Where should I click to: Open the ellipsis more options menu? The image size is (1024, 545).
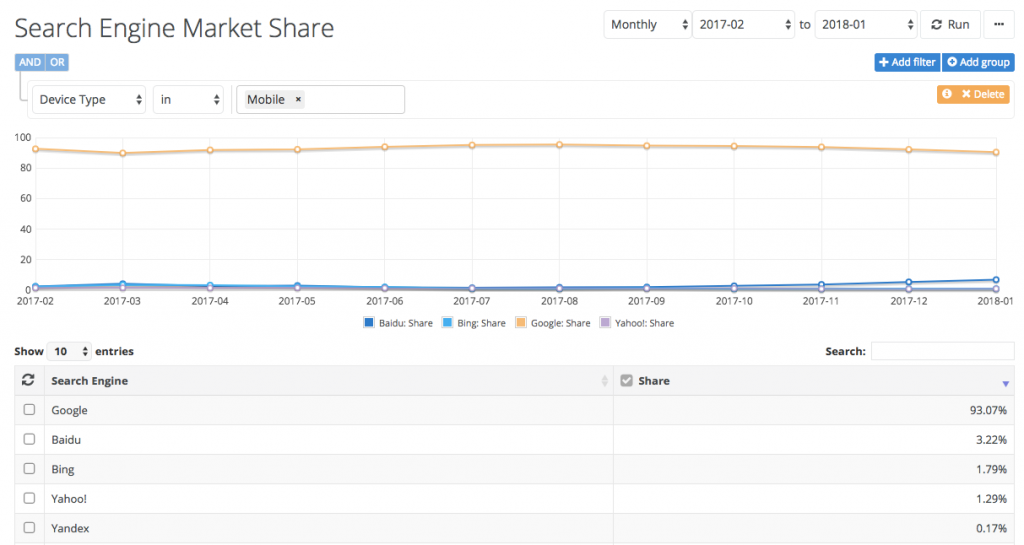[999, 25]
